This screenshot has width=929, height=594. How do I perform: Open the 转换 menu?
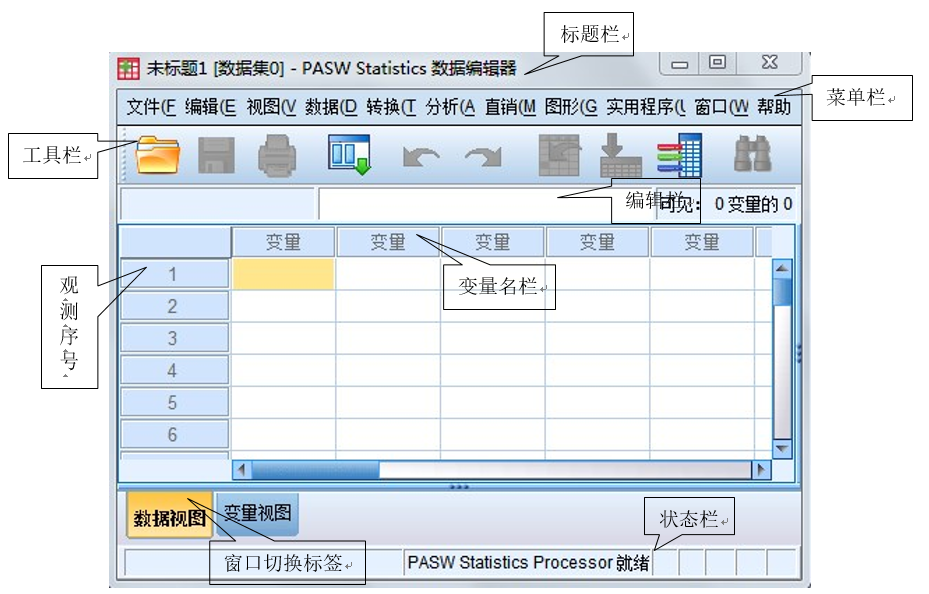point(391,107)
